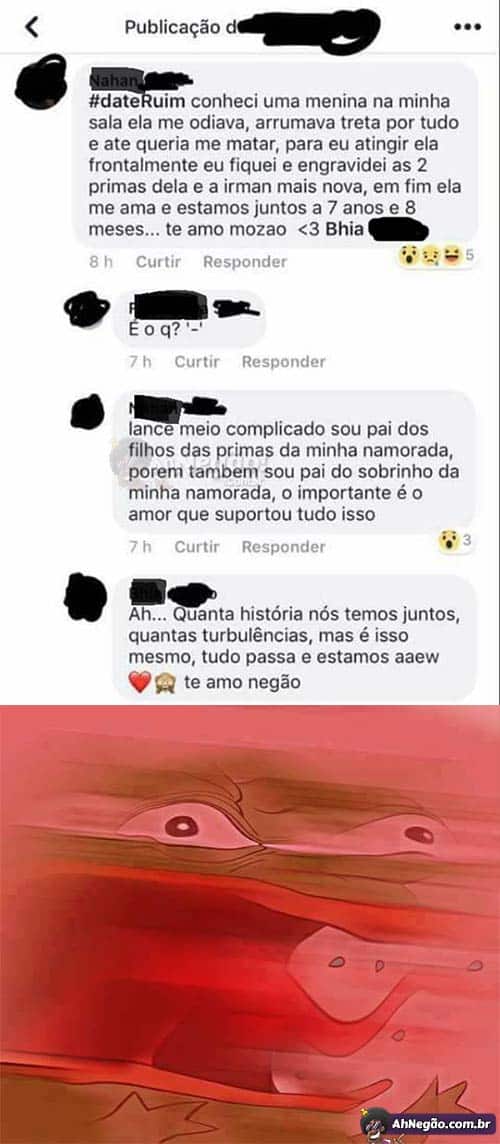Responder to the #dateRuim comment
Viewport: 500px width, 1144px height.
tap(245, 261)
